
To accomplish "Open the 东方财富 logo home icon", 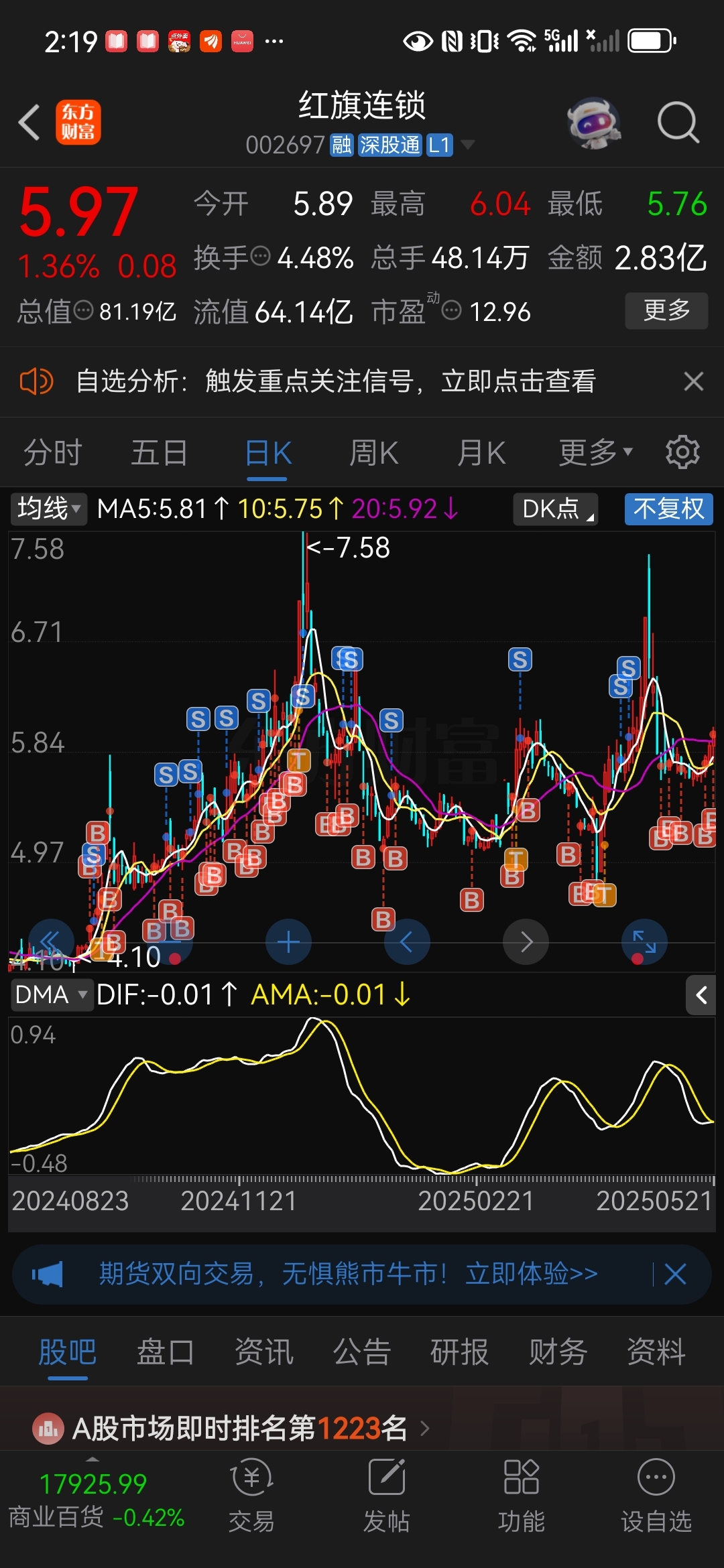I will click(78, 123).
